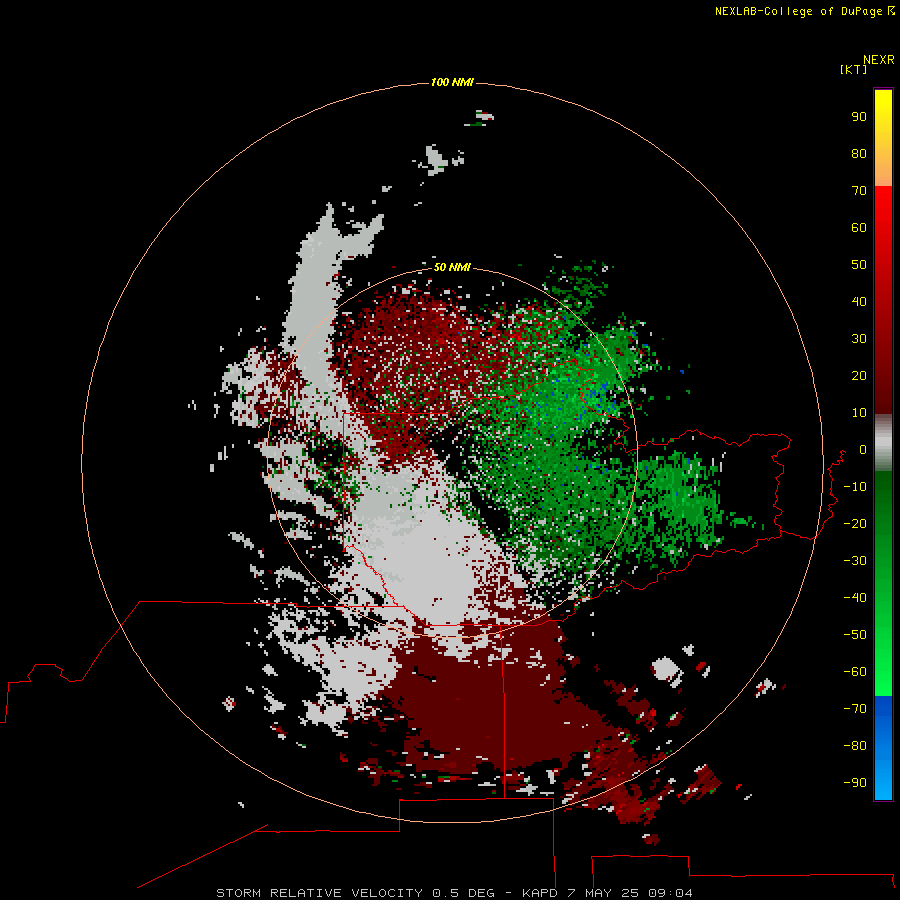Click the KAPD station identifier in caption

pyautogui.click(x=540, y=893)
